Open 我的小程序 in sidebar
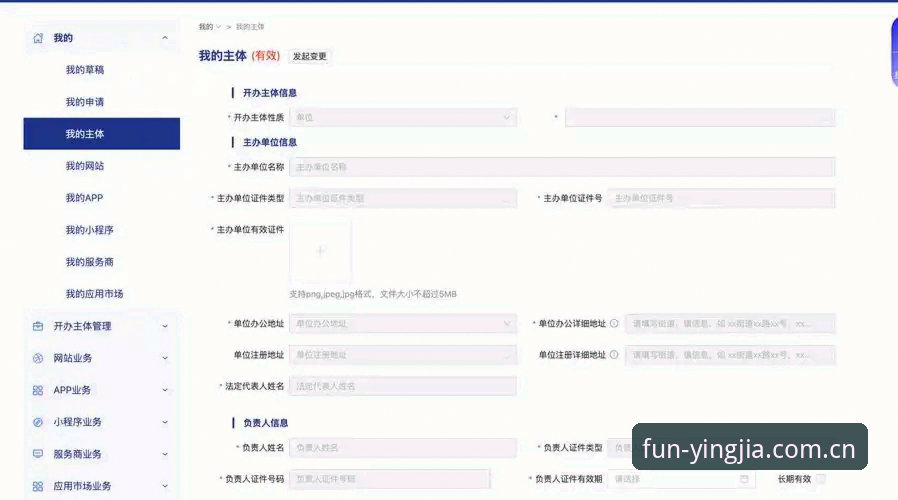Image resolution: width=898 pixels, height=500 pixels. click(x=89, y=230)
